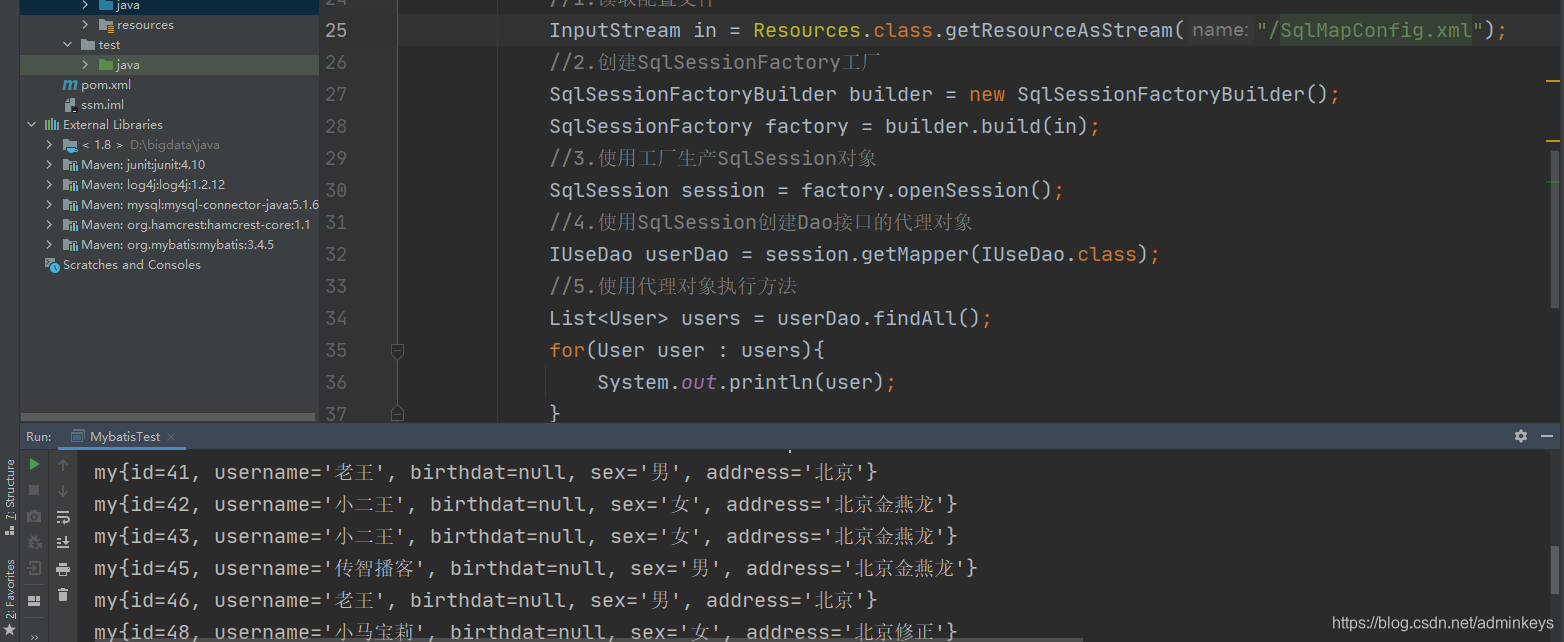Collapse the test folder in project tree
This screenshot has height=642, width=1564.
click(68, 44)
